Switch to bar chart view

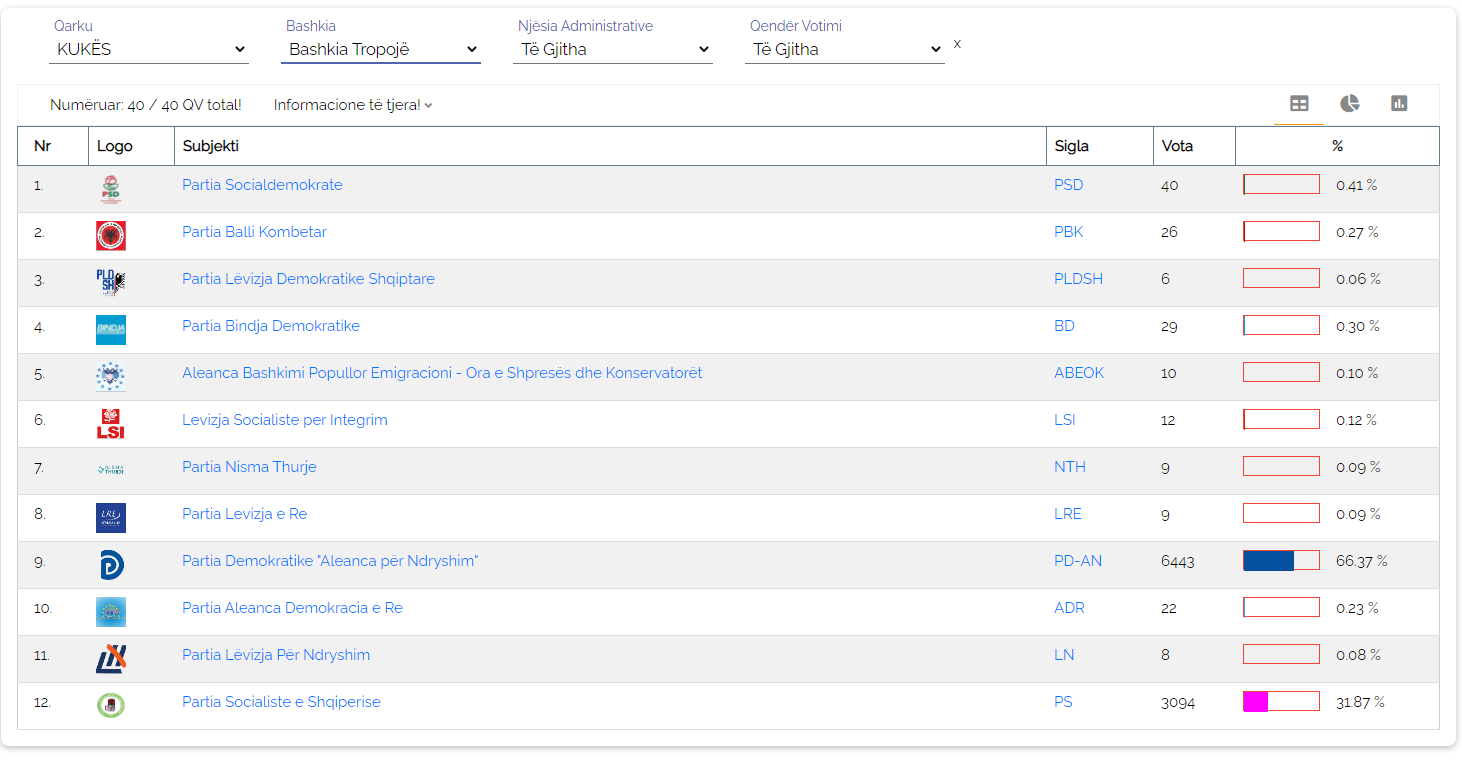1399,104
